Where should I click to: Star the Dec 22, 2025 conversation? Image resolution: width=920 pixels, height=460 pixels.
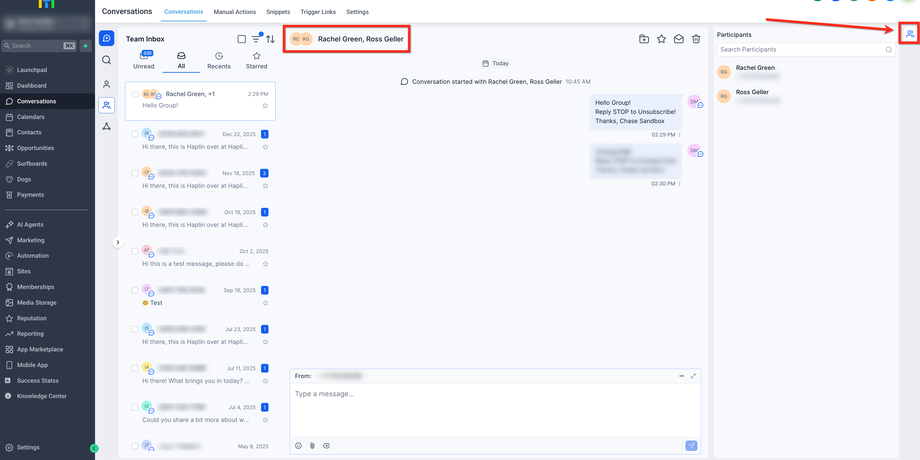tap(265, 147)
